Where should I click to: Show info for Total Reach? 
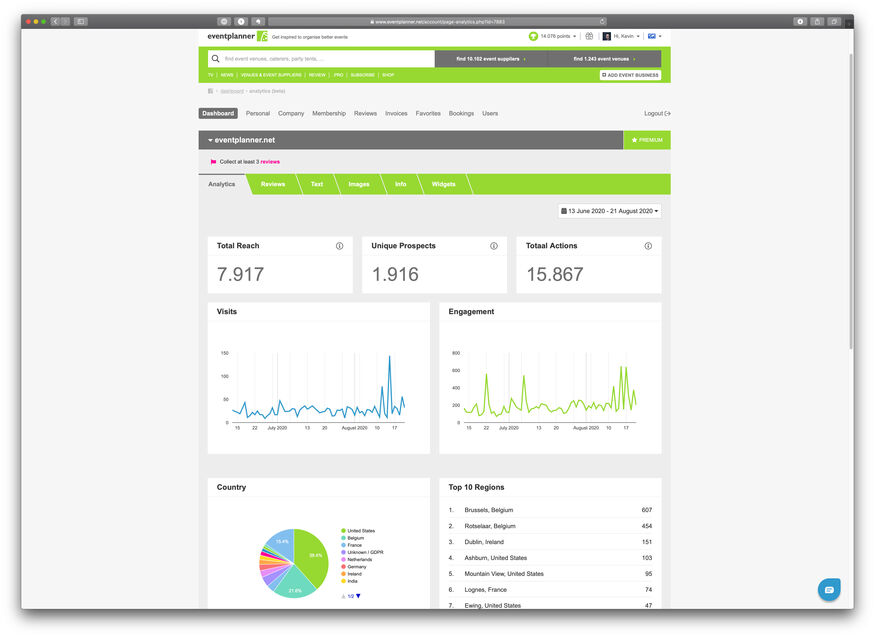339,246
